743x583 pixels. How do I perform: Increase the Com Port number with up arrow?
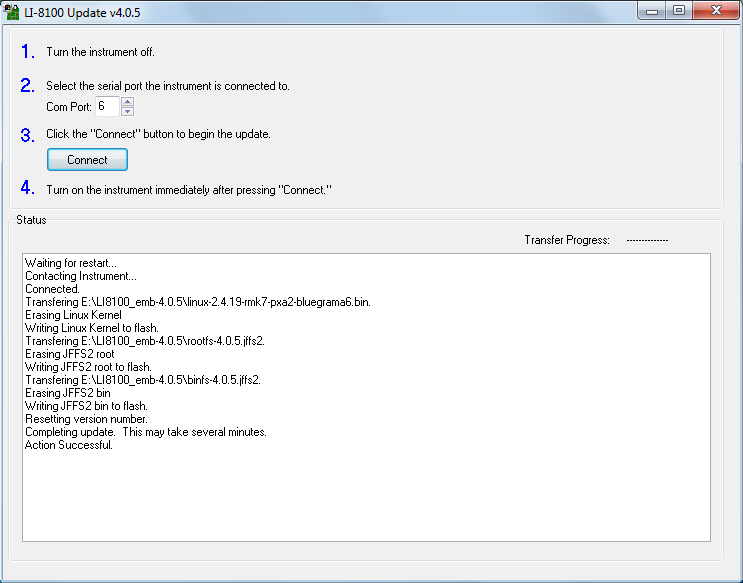[127, 101]
